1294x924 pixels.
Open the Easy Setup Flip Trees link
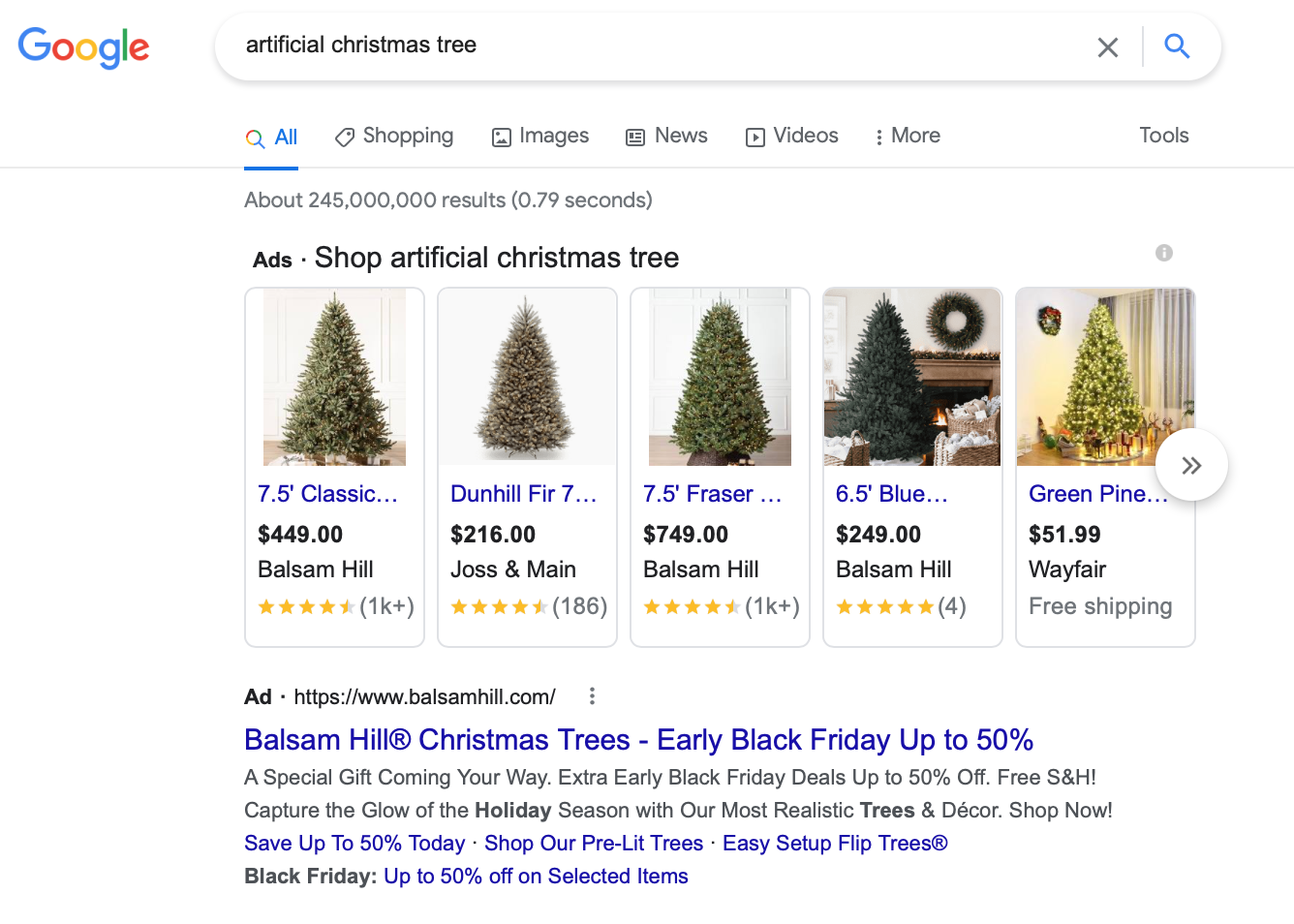pos(835,844)
